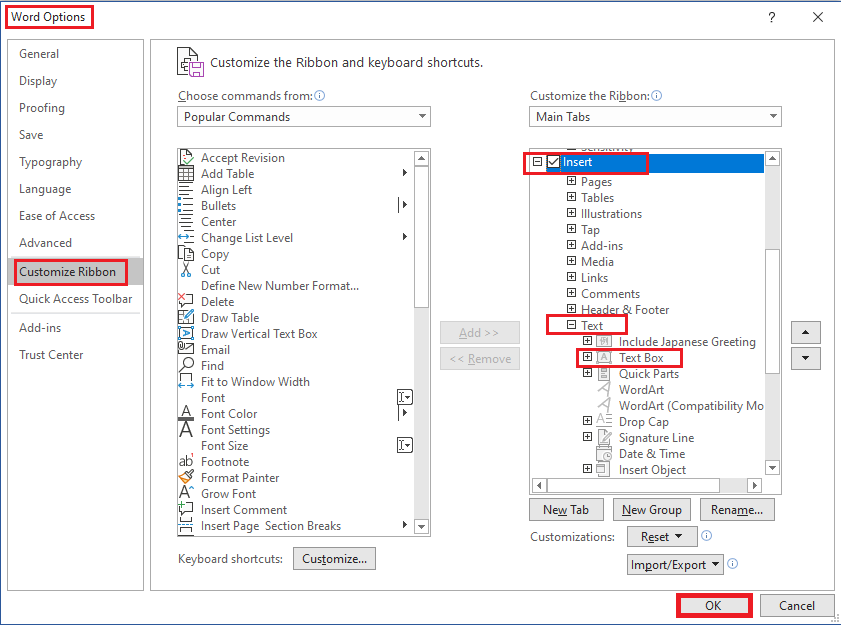Click the info icon beside Customize the Ribbon
The image size is (841, 625).
[x=656, y=95]
